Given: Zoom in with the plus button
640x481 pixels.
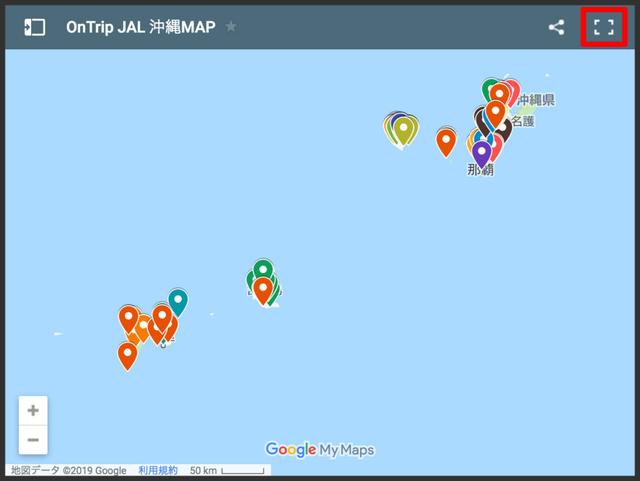Looking at the screenshot, I should (x=33, y=410).
